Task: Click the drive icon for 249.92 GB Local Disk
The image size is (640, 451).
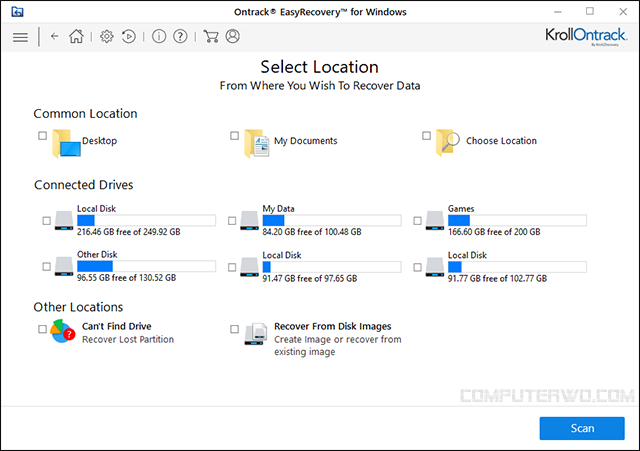Action: pos(64,220)
